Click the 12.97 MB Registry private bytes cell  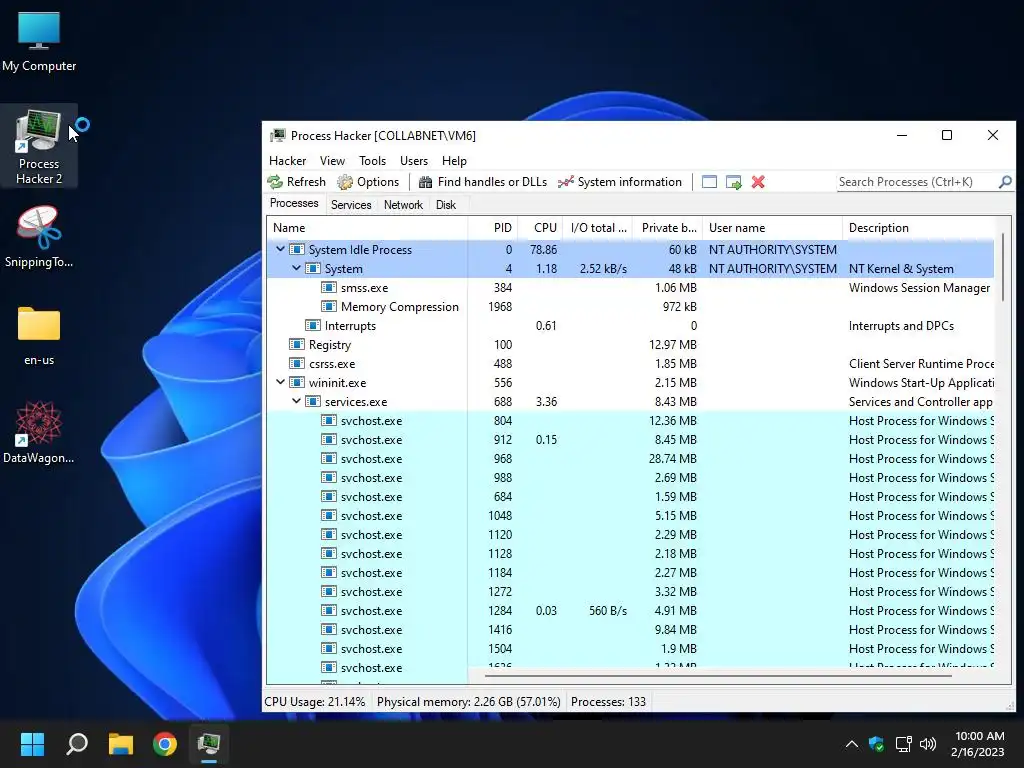[673, 345]
